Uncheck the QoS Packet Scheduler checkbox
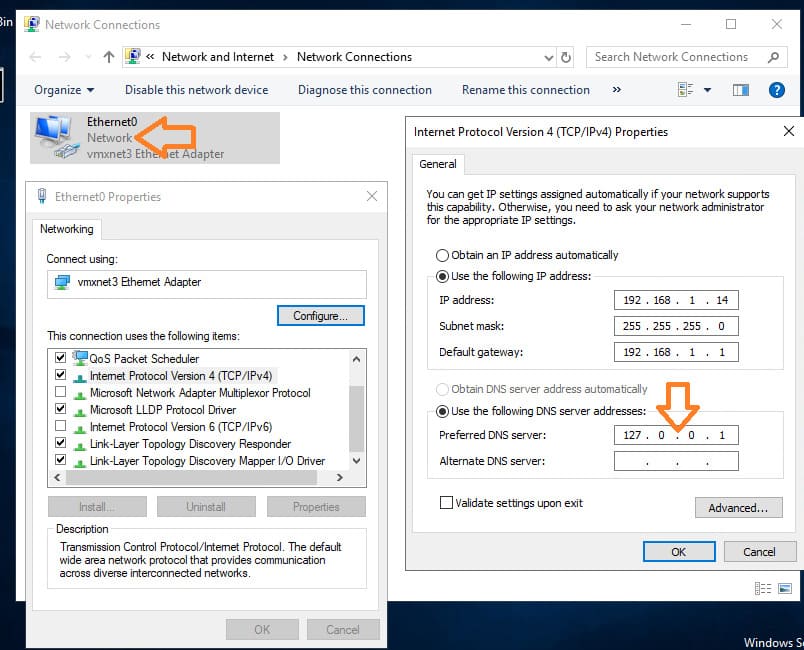Screen dimensions: 804x650 click(61, 358)
